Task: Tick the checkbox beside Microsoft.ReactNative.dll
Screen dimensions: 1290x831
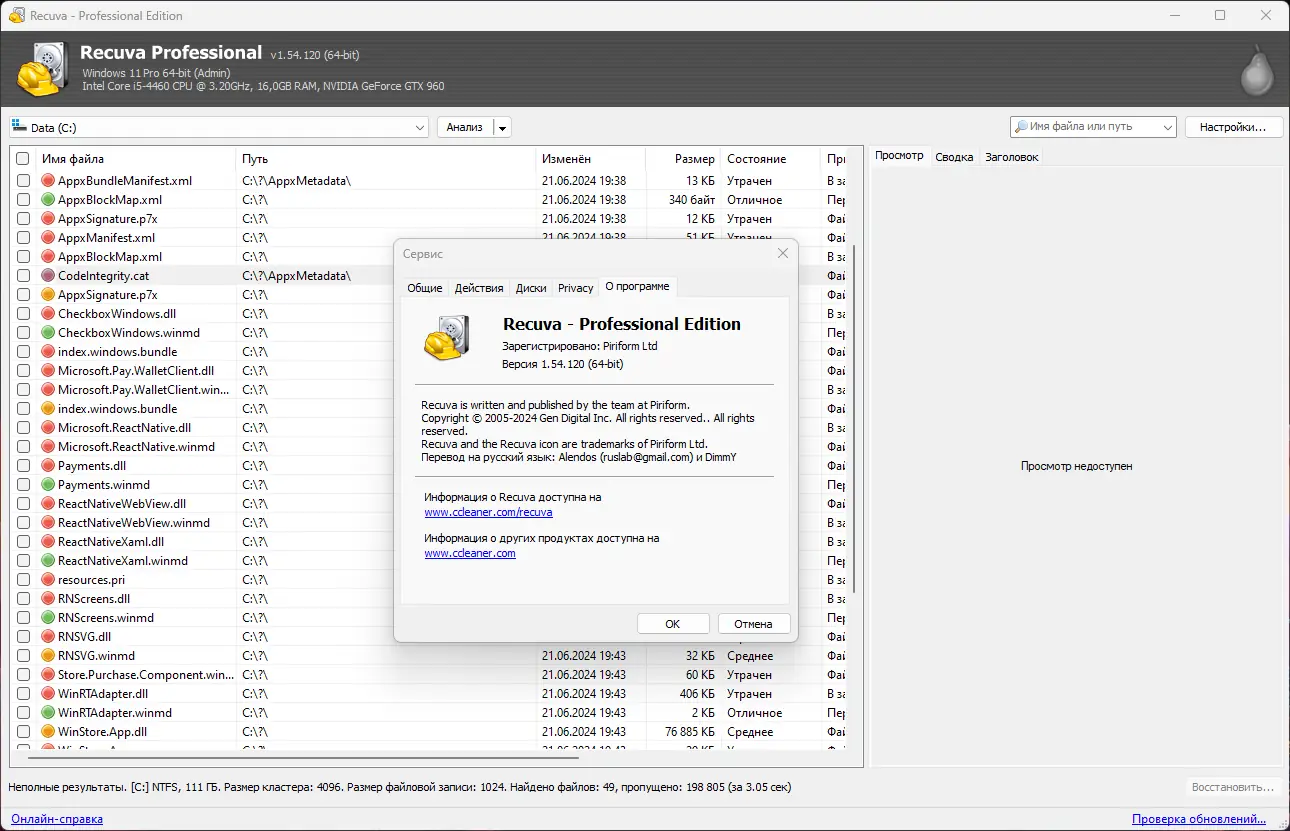Action: coord(23,427)
